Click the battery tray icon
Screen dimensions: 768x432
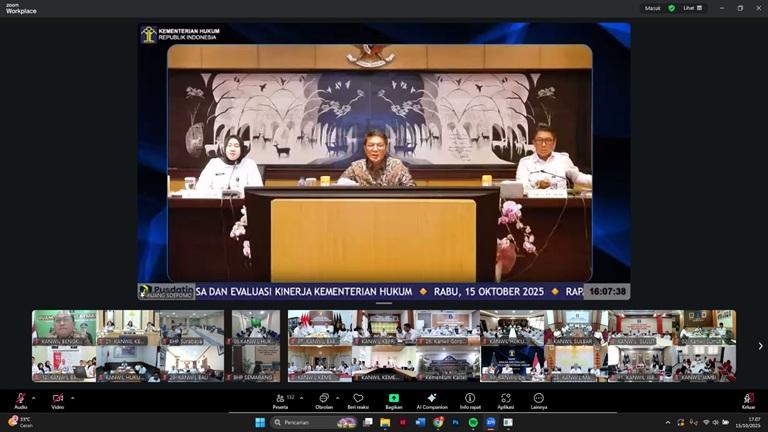pyautogui.click(x=725, y=422)
